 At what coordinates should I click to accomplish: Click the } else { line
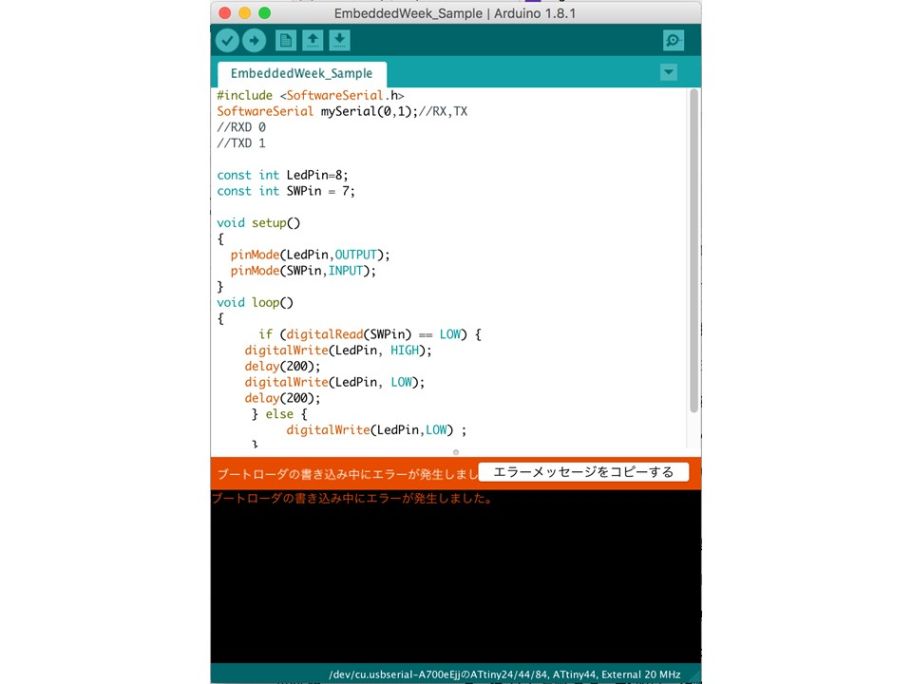pos(279,414)
